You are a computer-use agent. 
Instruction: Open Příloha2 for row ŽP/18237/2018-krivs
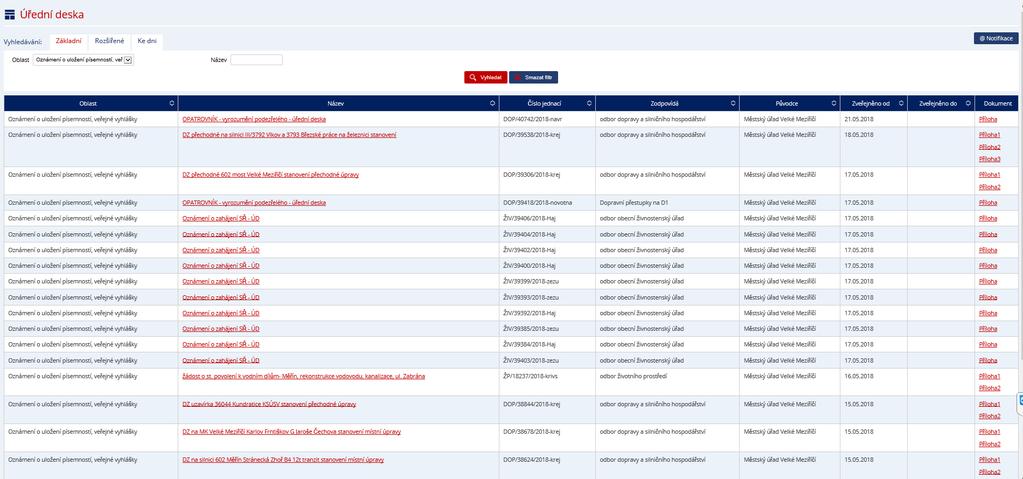click(x=990, y=388)
